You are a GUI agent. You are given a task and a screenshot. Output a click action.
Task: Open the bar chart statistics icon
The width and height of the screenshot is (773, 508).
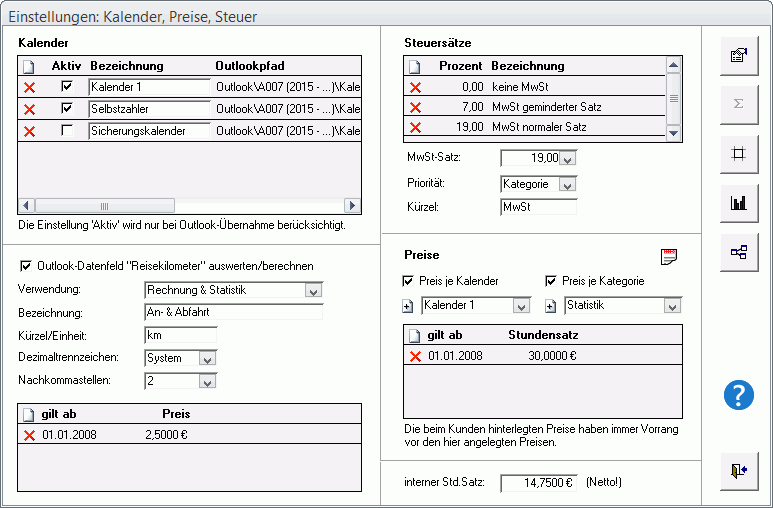(x=738, y=203)
